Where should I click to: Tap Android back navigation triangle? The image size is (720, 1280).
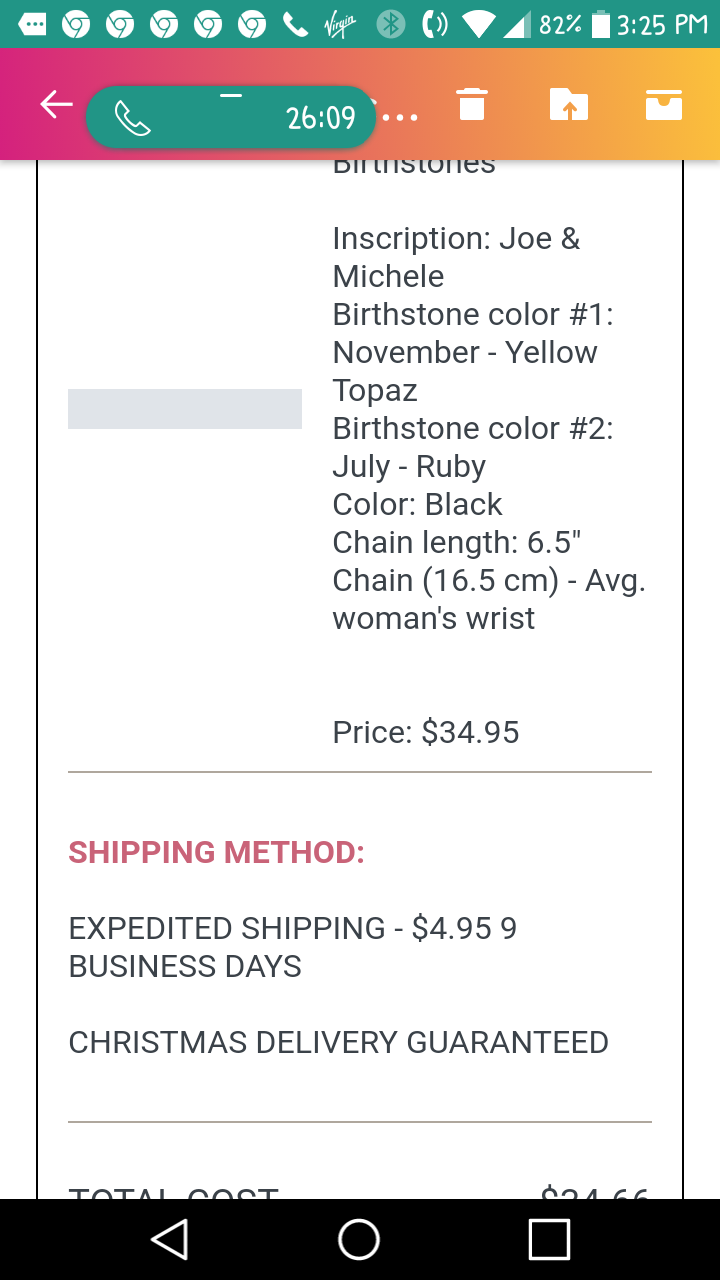[170, 1239]
